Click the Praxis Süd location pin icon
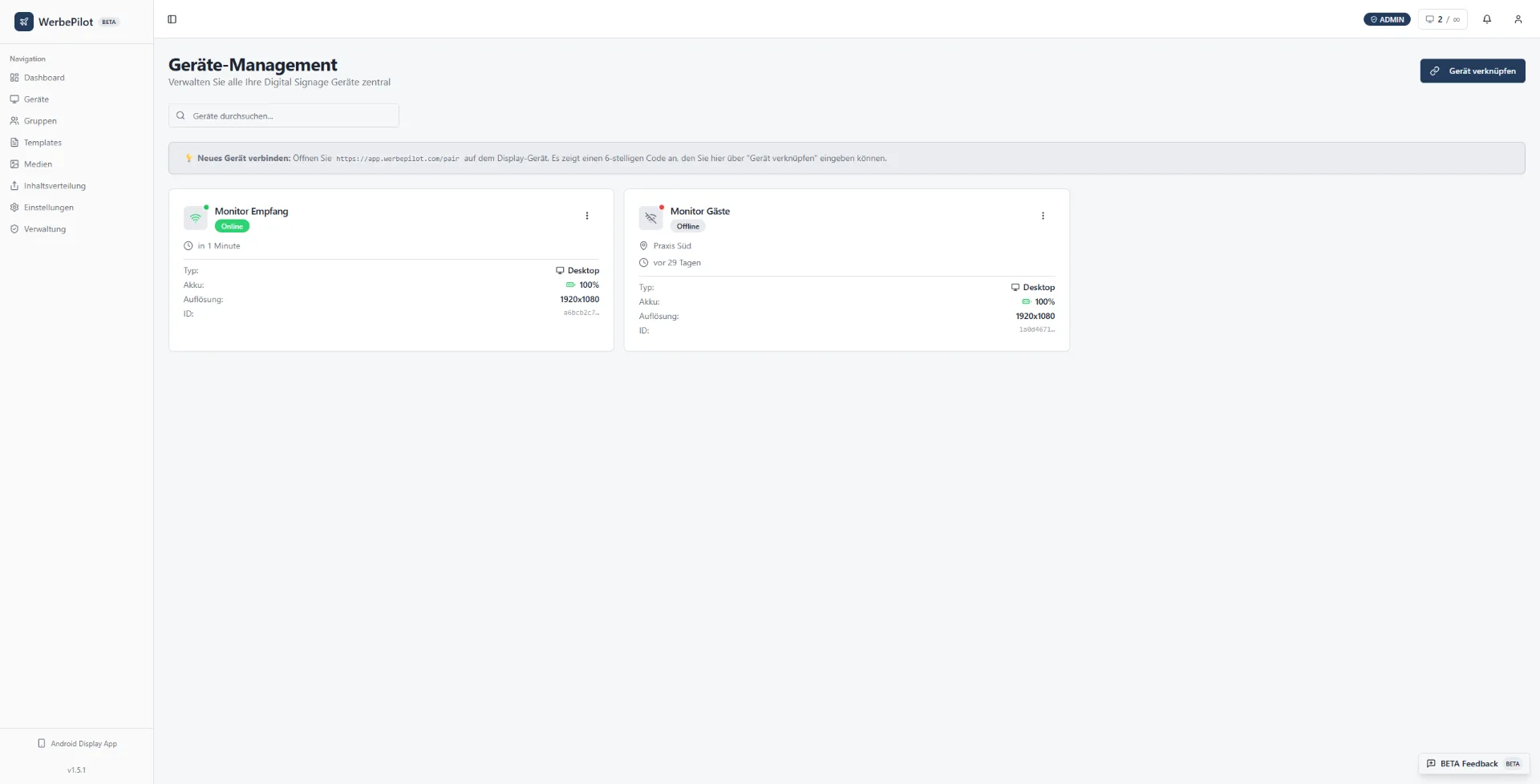Screen dimensions: 1540x784 click(x=643, y=246)
